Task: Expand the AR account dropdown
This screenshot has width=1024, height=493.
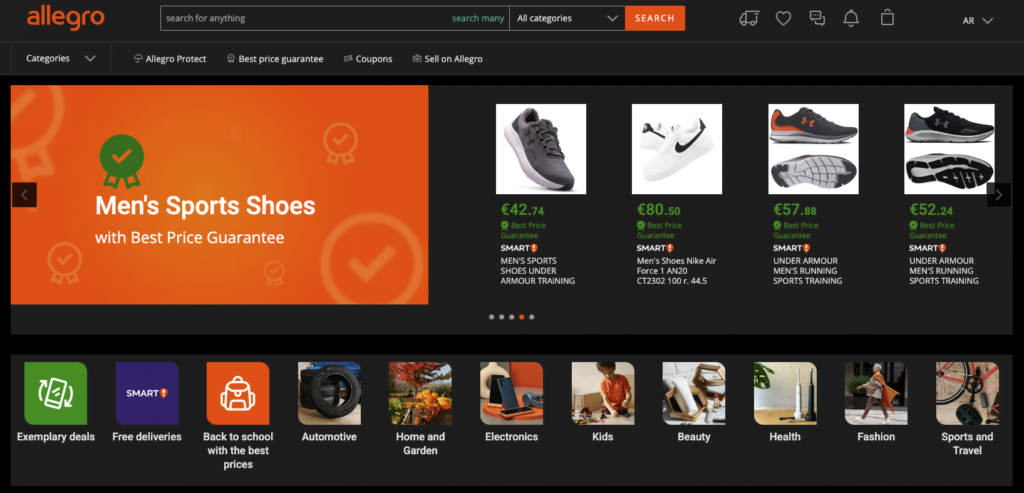Action: pos(977,21)
